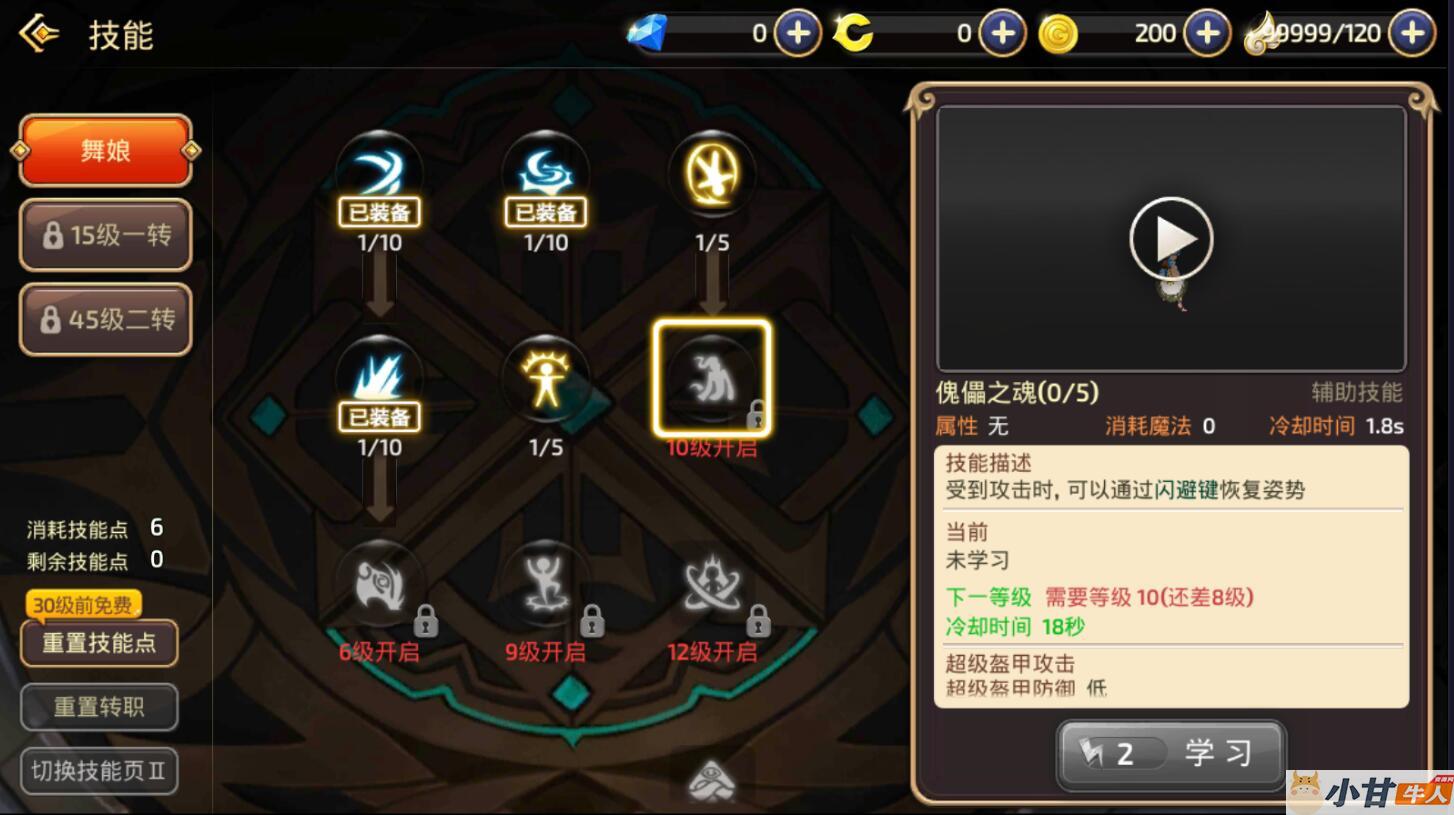1454x815 pixels.
Task: Open the locked 45级二转 tab
Action: coord(105,319)
